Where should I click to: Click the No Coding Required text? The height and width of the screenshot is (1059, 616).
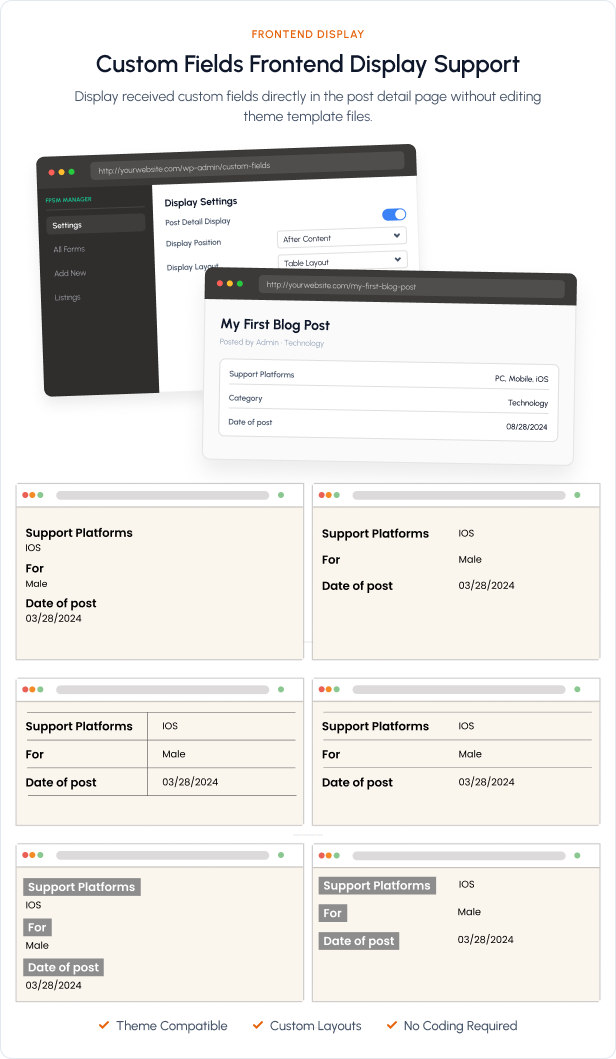(461, 1026)
